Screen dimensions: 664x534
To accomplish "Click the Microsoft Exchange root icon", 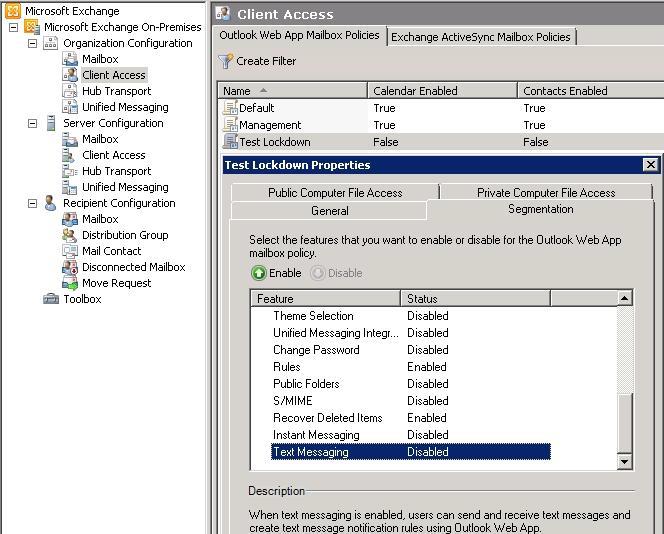I will click(x=13, y=11).
